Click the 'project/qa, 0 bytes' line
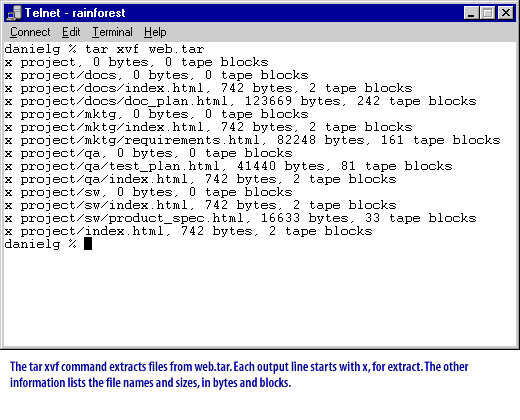This screenshot has width=520, height=420. tap(148, 153)
